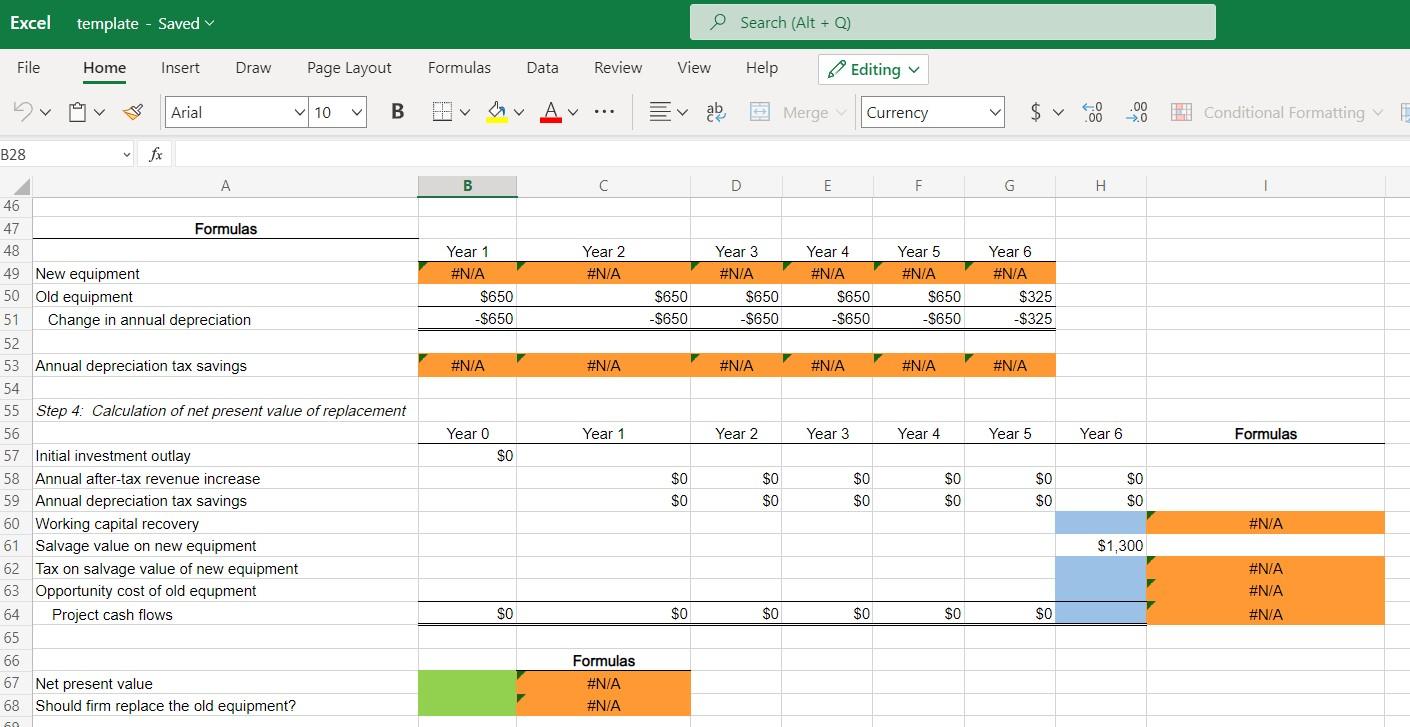Open the Editing mode button
The width and height of the screenshot is (1410, 727).
click(873, 69)
